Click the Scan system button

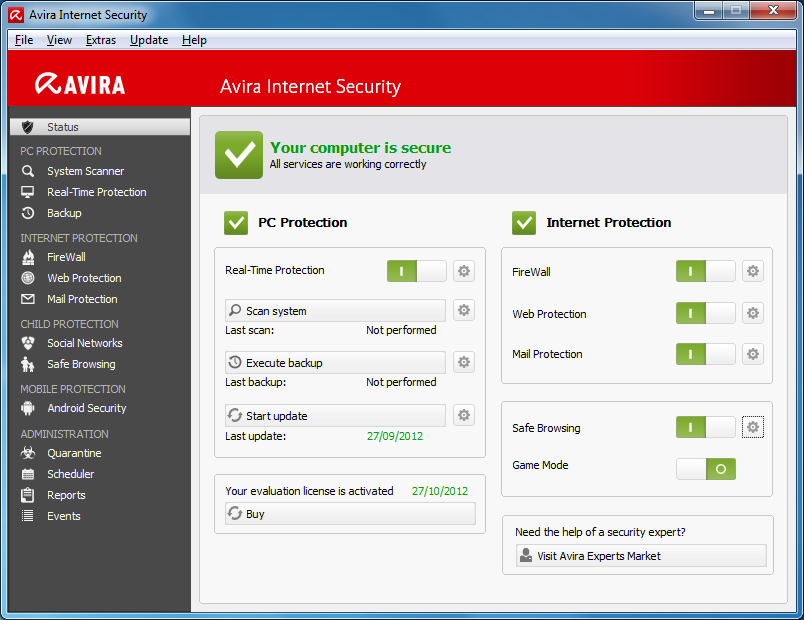pos(334,310)
